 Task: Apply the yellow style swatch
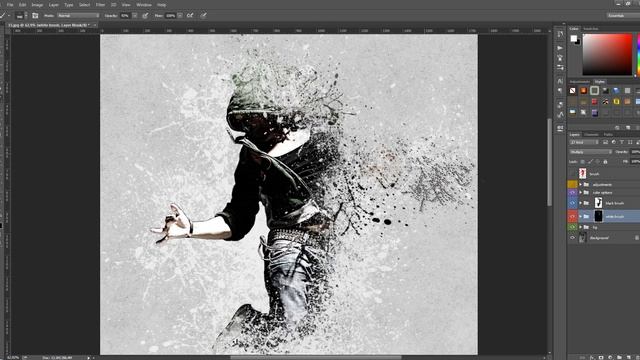(x=616, y=101)
